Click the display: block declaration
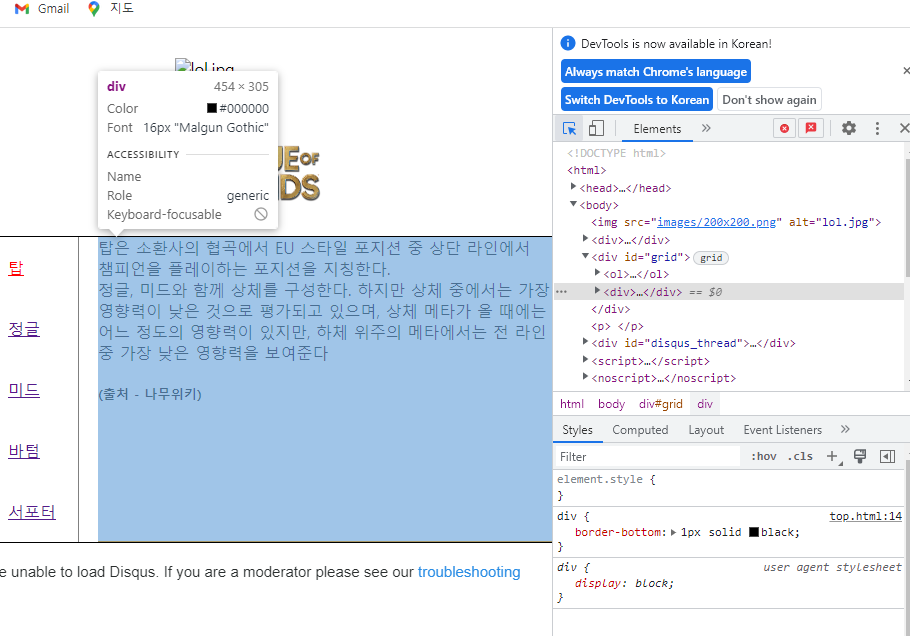Viewport: 910px width, 636px height. (624, 583)
